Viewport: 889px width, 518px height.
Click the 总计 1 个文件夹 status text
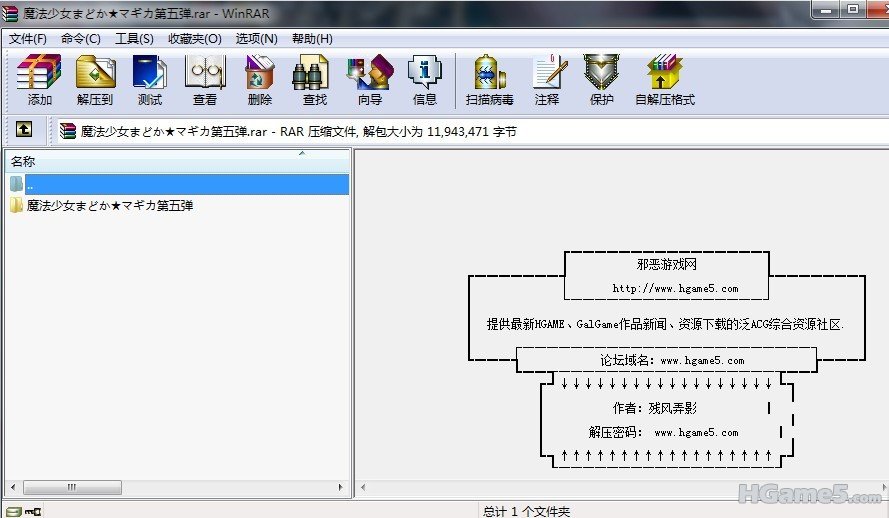pos(527,512)
